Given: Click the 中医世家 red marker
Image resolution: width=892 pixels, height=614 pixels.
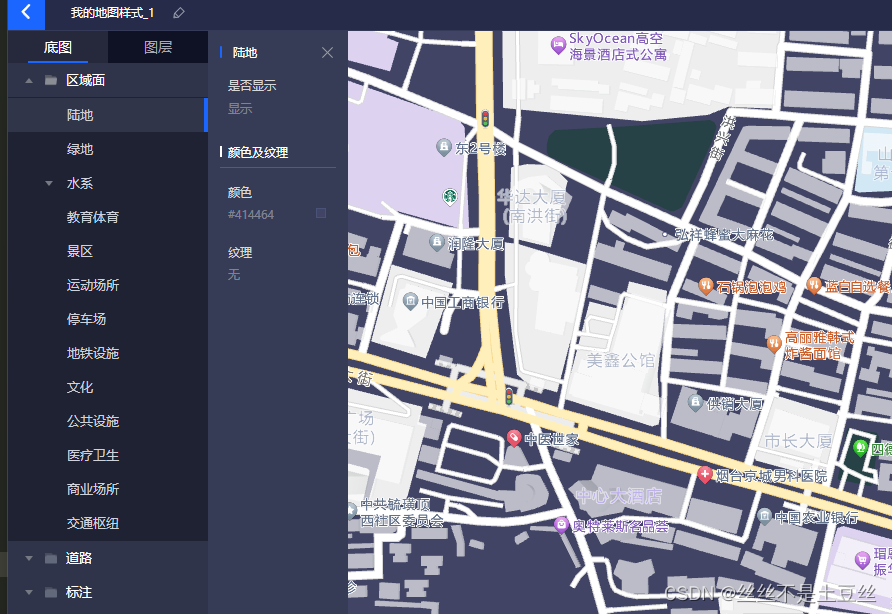Looking at the screenshot, I should pyautogui.click(x=514, y=438).
